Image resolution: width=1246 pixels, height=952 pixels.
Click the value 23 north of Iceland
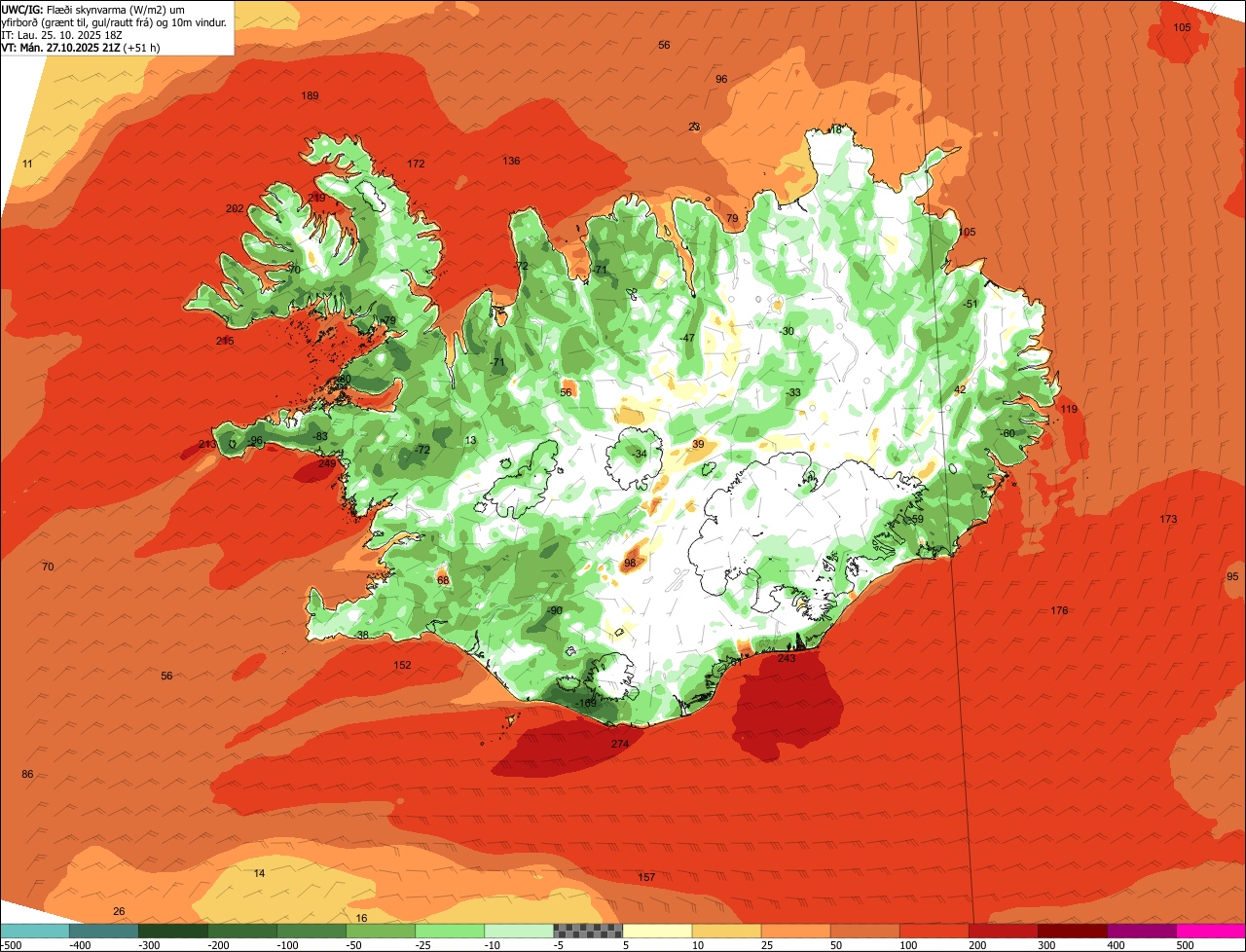coord(694,127)
